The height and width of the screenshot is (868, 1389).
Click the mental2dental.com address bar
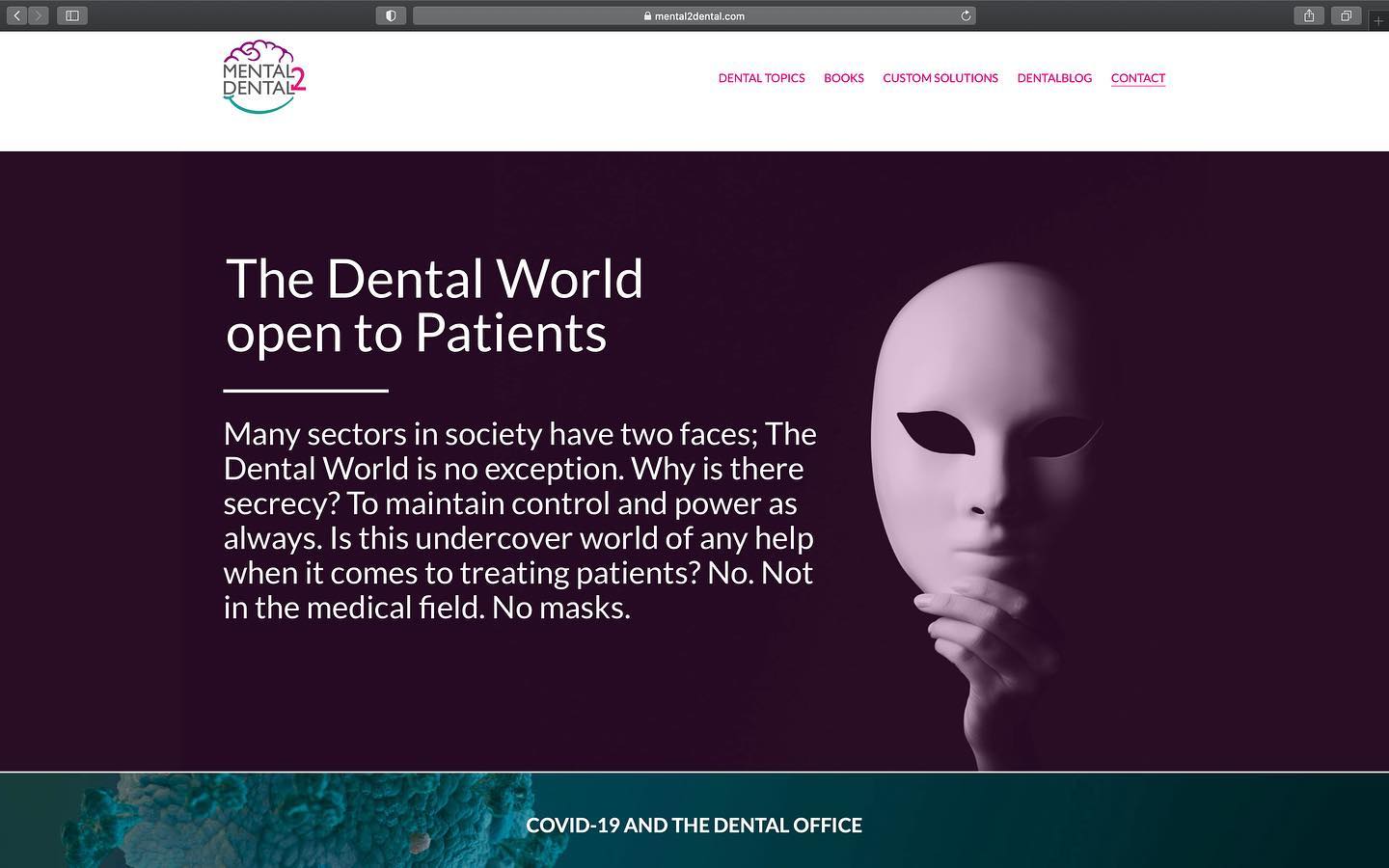point(694,15)
